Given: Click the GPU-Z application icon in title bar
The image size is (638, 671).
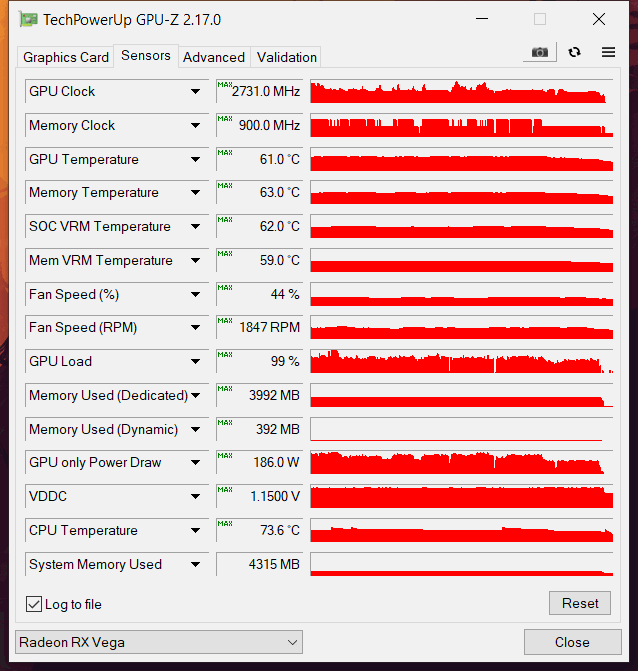Looking at the screenshot, I should (28, 20).
